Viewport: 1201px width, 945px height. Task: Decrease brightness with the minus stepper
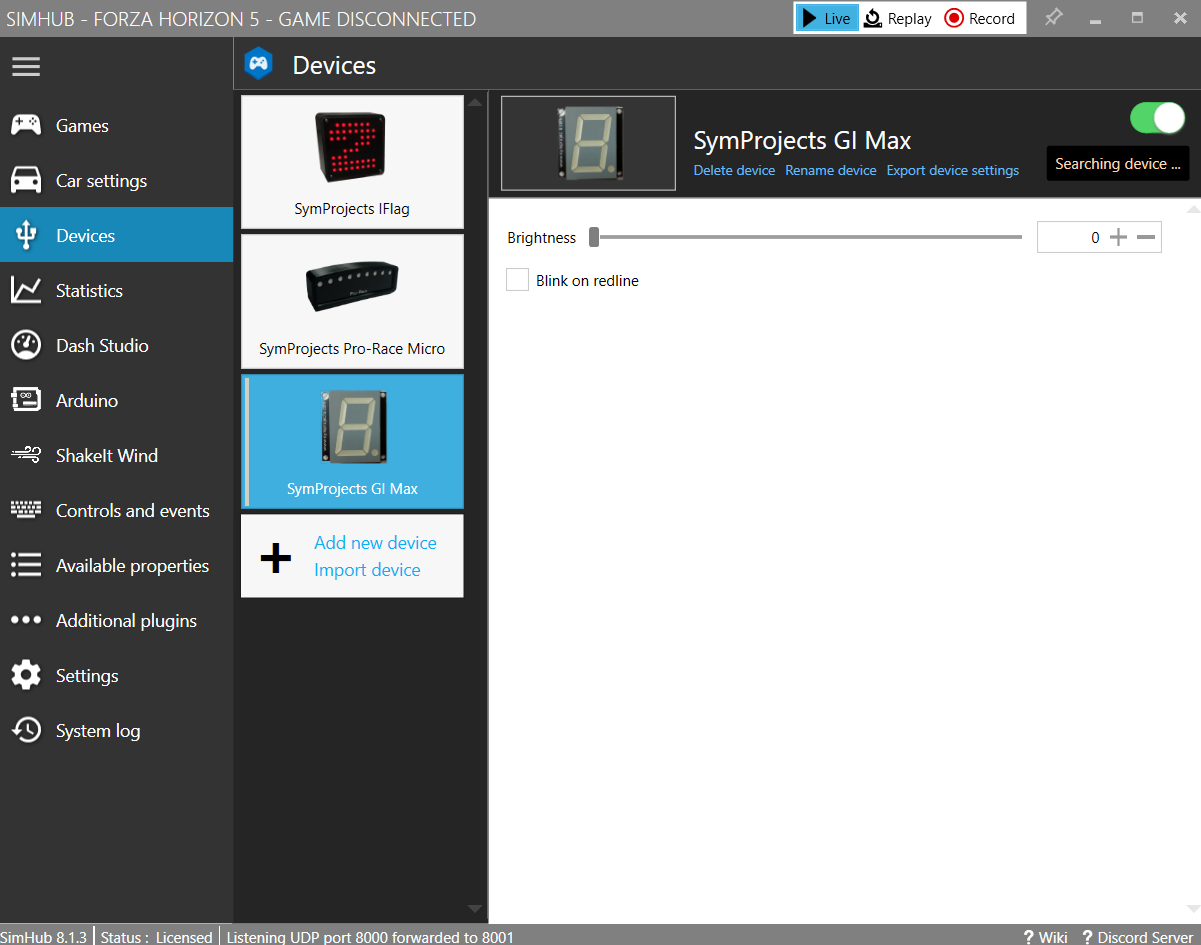(x=1146, y=238)
